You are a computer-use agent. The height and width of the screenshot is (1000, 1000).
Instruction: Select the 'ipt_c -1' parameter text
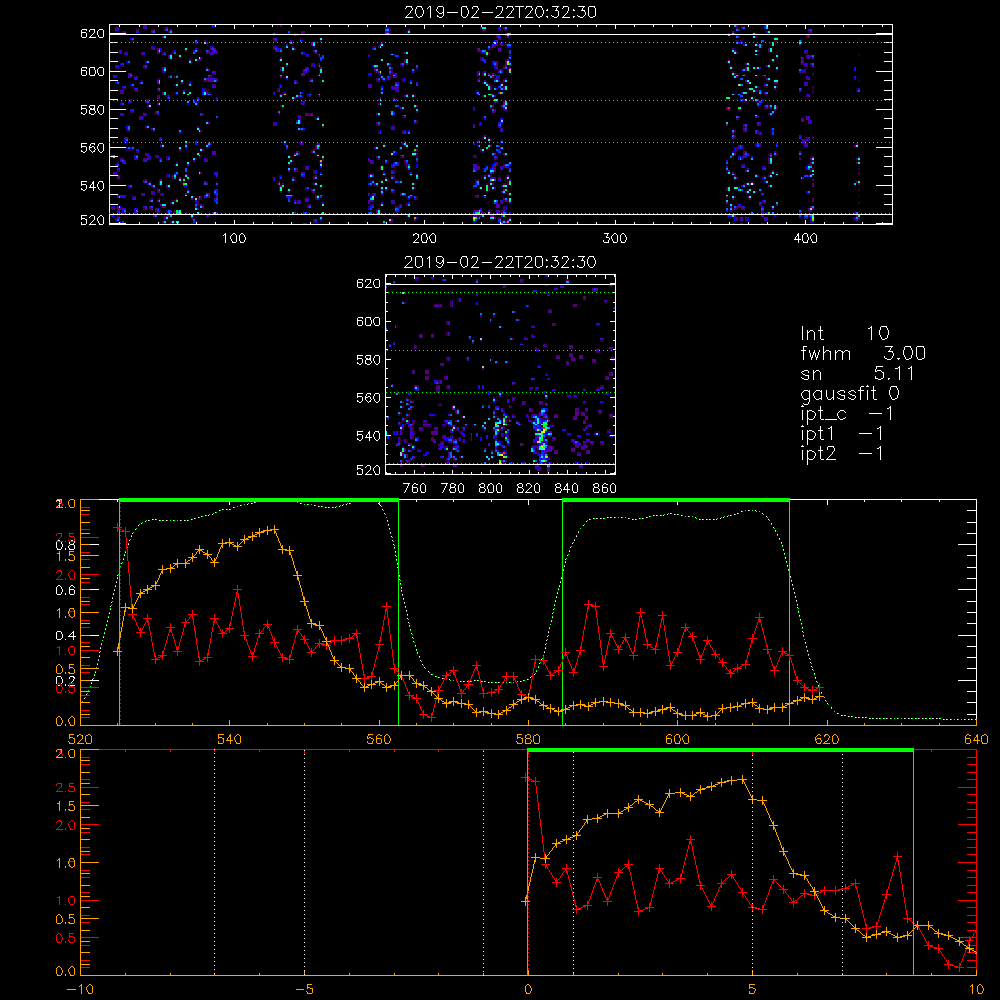point(847,414)
